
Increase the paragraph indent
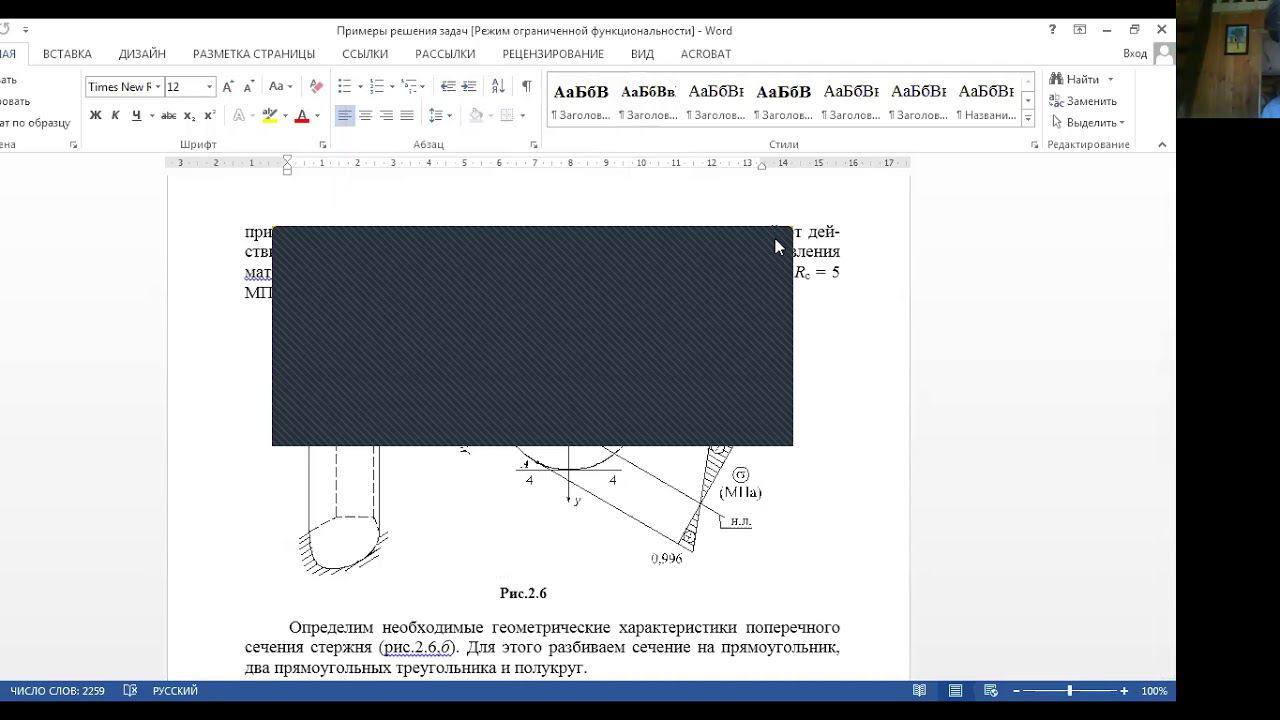click(469, 87)
